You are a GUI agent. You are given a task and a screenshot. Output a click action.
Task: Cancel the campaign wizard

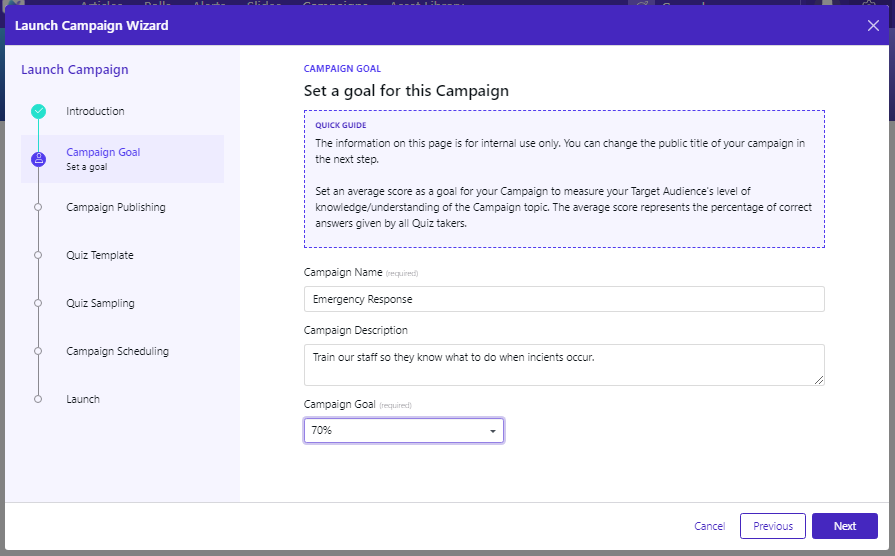[x=709, y=526]
